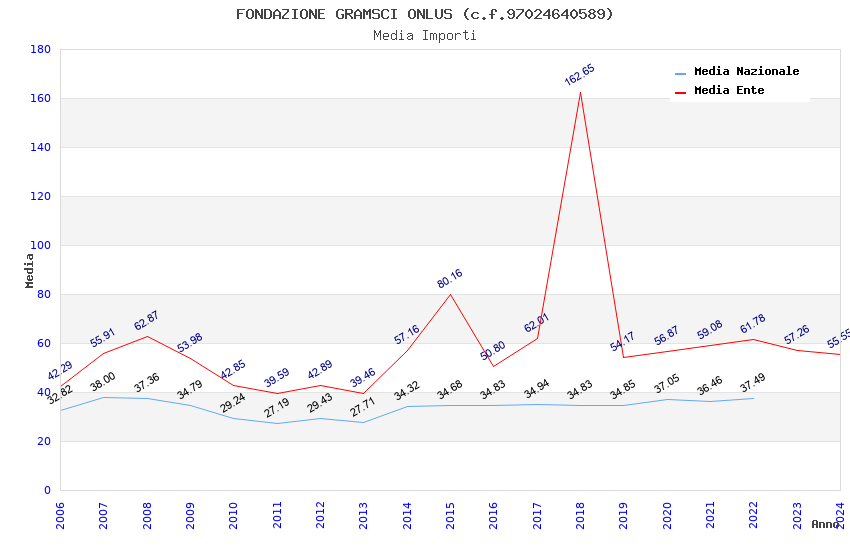Click the 180 y-axis tick label
The width and height of the screenshot is (850, 550).
coord(41,49)
